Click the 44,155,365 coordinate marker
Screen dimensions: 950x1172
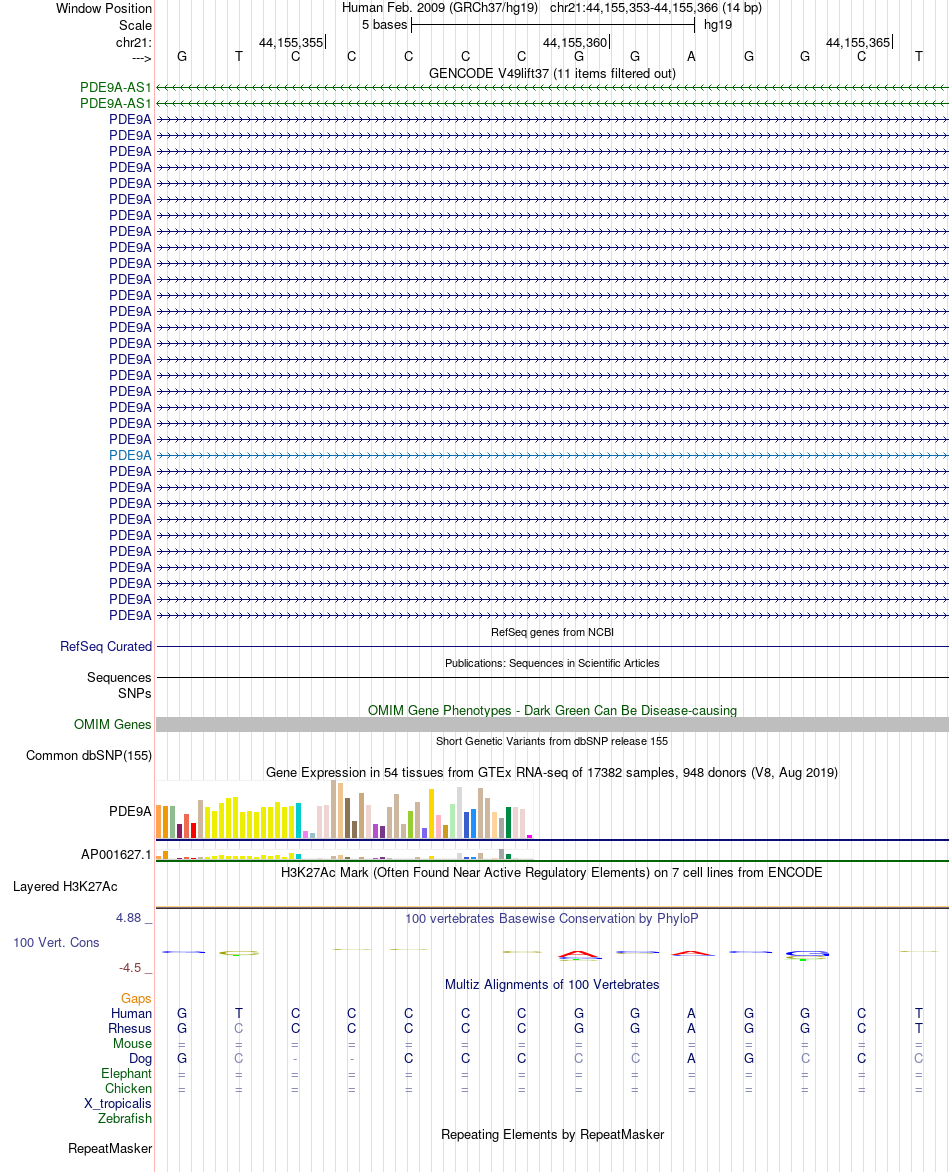[858, 43]
